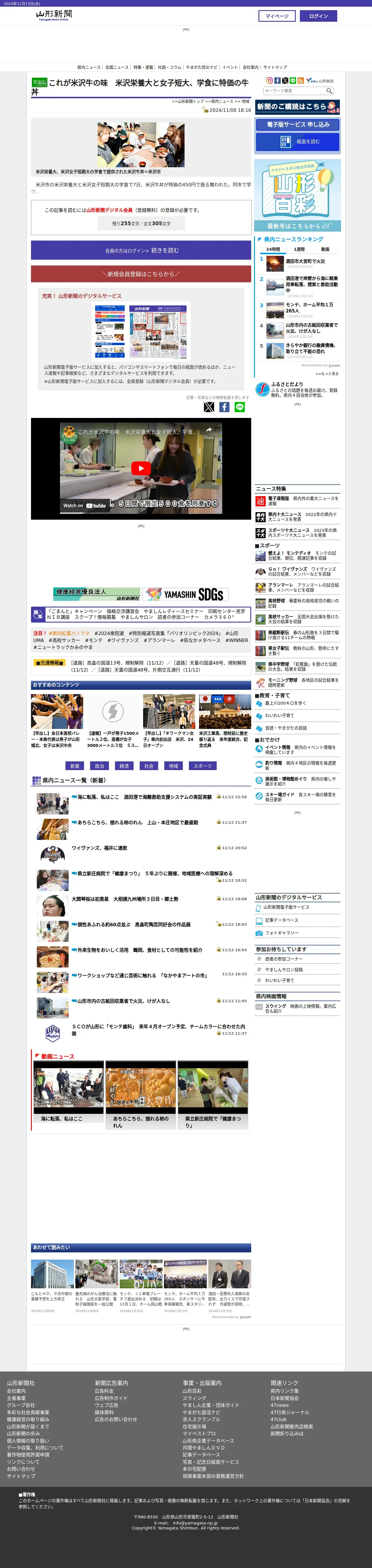This screenshot has height=1568, width=372.
Task: Select やまがた防災ナビ in the navigation
Action: (x=202, y=68)
